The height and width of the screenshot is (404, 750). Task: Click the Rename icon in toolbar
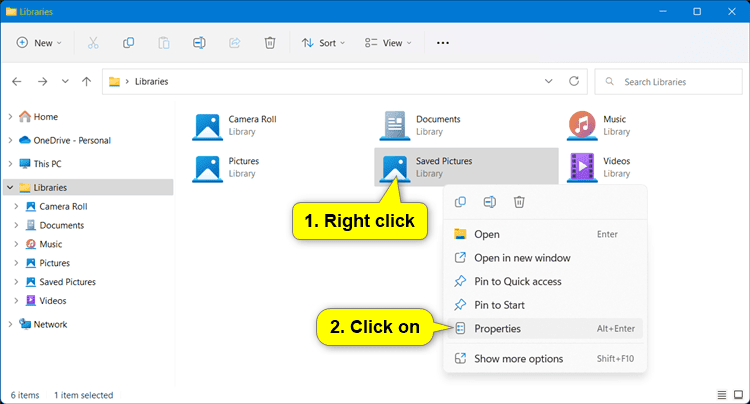(199, 43)
